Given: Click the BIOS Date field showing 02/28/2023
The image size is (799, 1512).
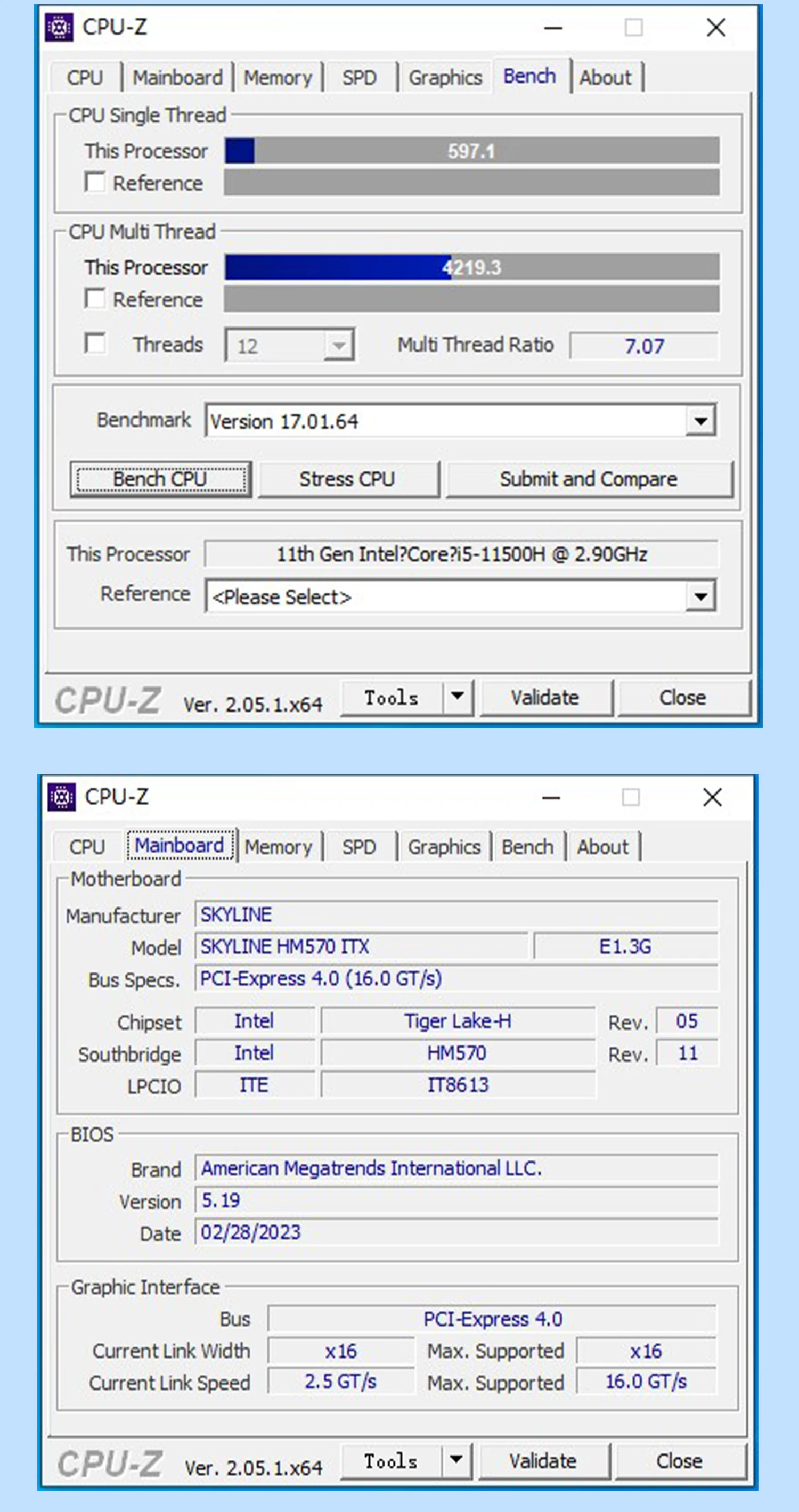Looking at the screenshot, I should point(455,1232).
